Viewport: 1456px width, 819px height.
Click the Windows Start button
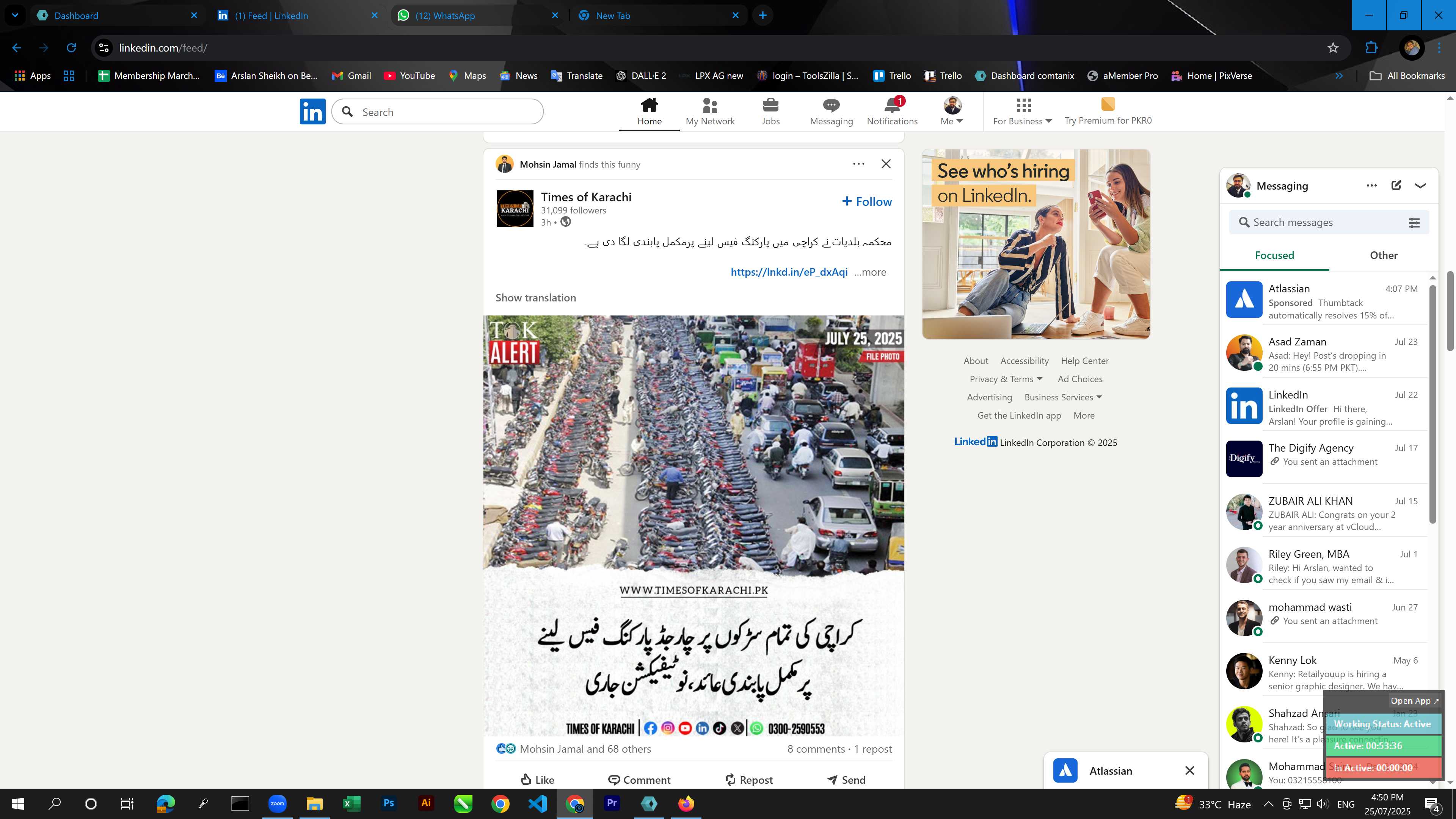coord(17,803)
